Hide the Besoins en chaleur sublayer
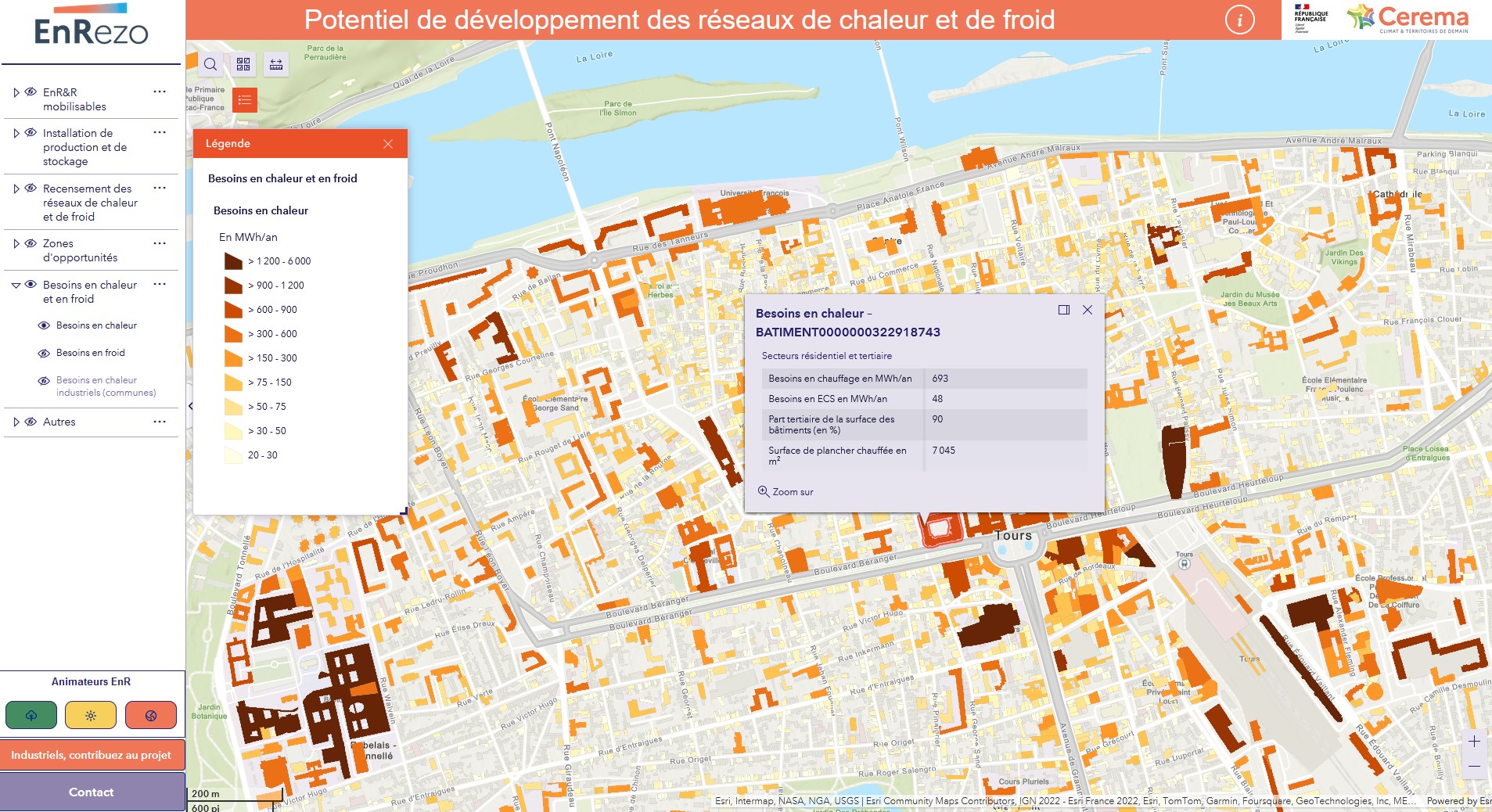1492x812 pixels. 45,325
